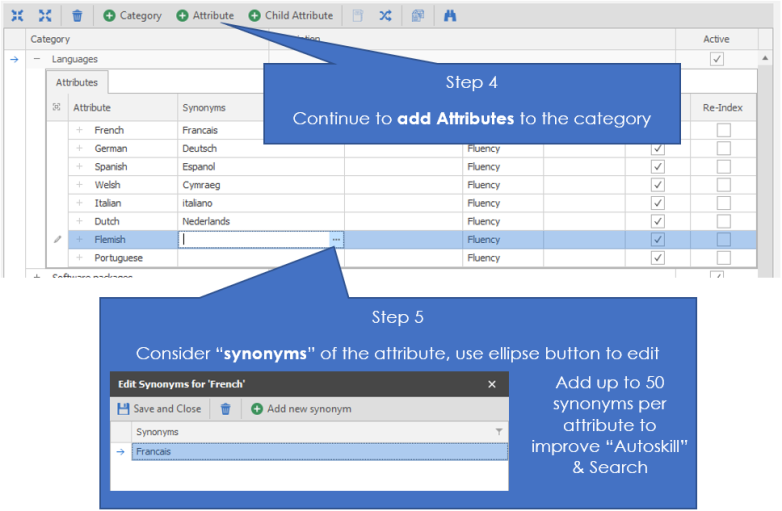Expand the French attribute row
This screenshot has width=782, height=511.
coord(80,130)
